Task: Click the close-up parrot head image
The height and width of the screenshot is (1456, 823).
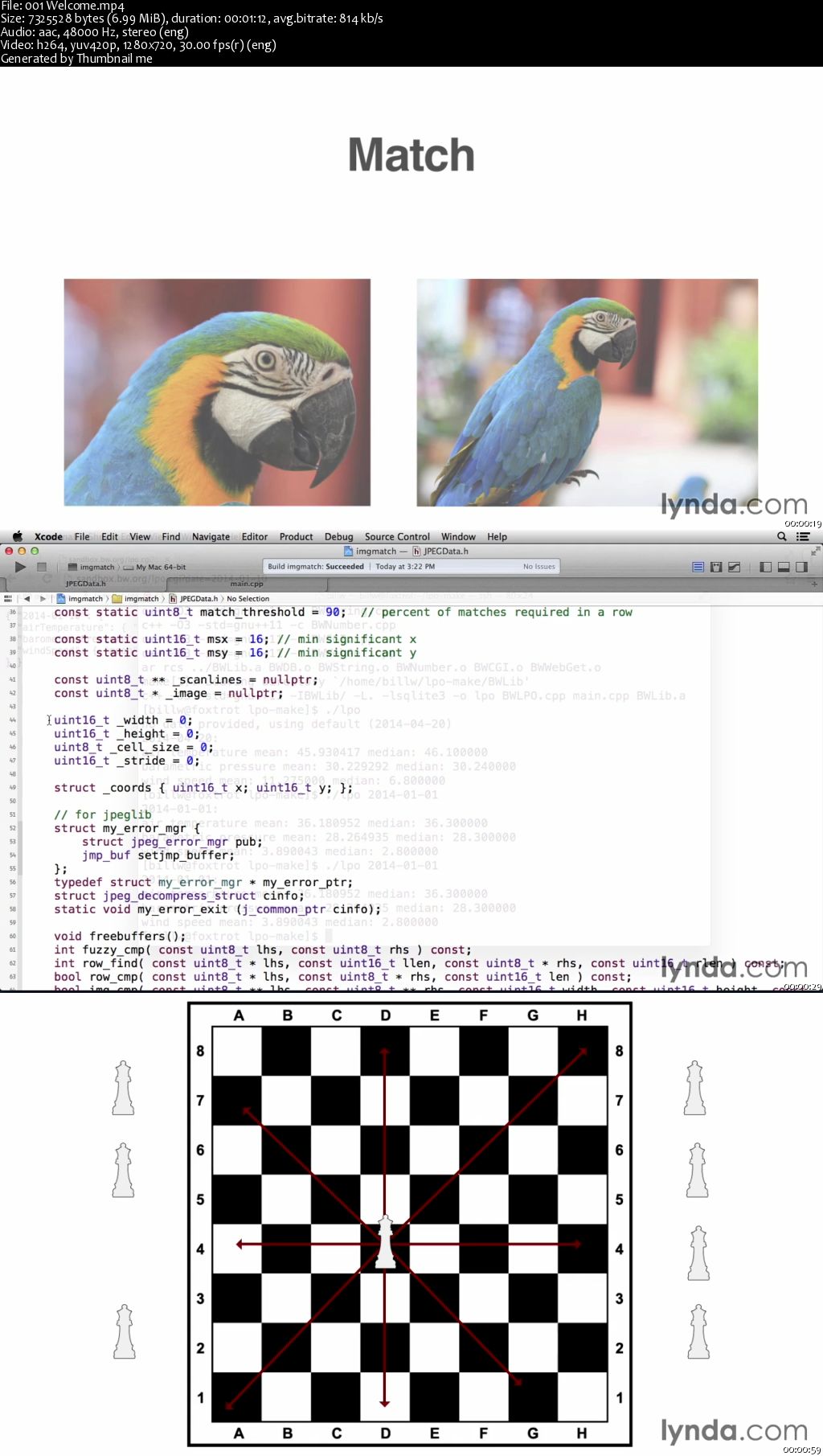Action: click(217, 392)
